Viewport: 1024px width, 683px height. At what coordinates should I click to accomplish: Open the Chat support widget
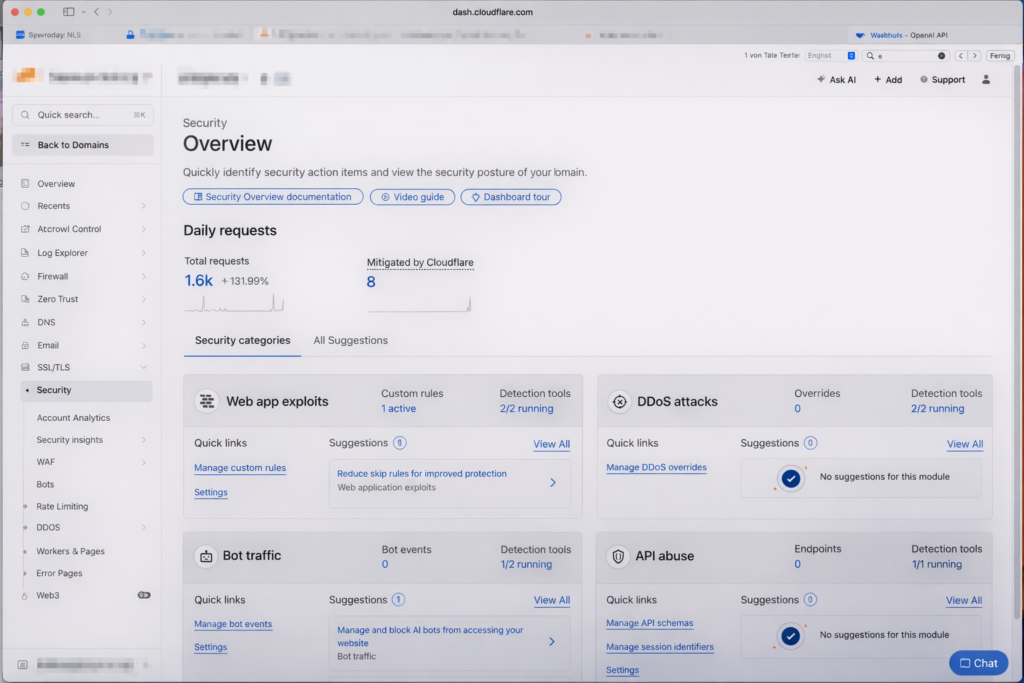point(978,663)
